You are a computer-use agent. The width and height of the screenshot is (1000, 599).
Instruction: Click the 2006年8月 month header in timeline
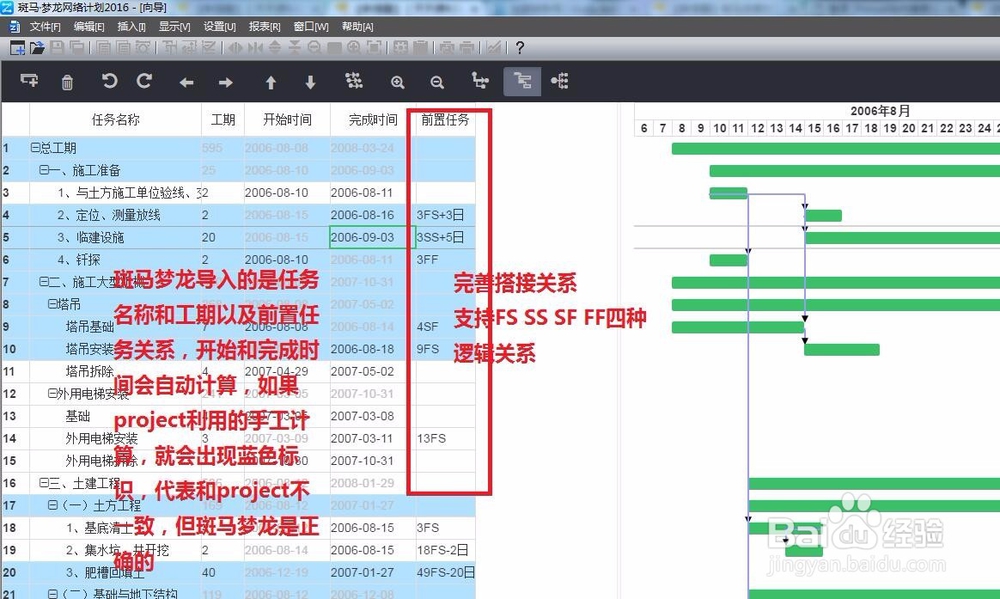[x=880, y=111]
